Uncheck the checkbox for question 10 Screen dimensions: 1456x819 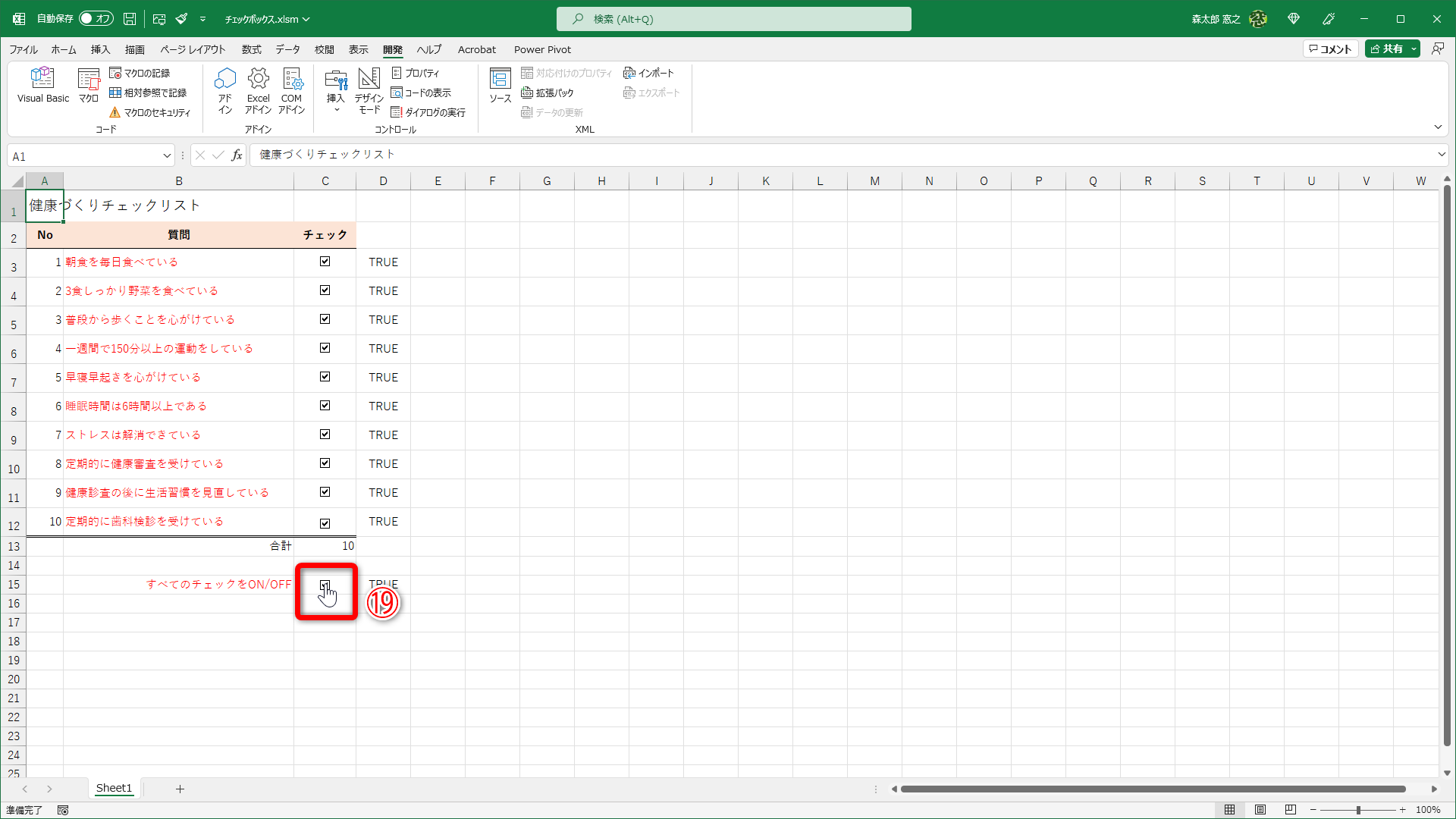(x=325, y=523)
